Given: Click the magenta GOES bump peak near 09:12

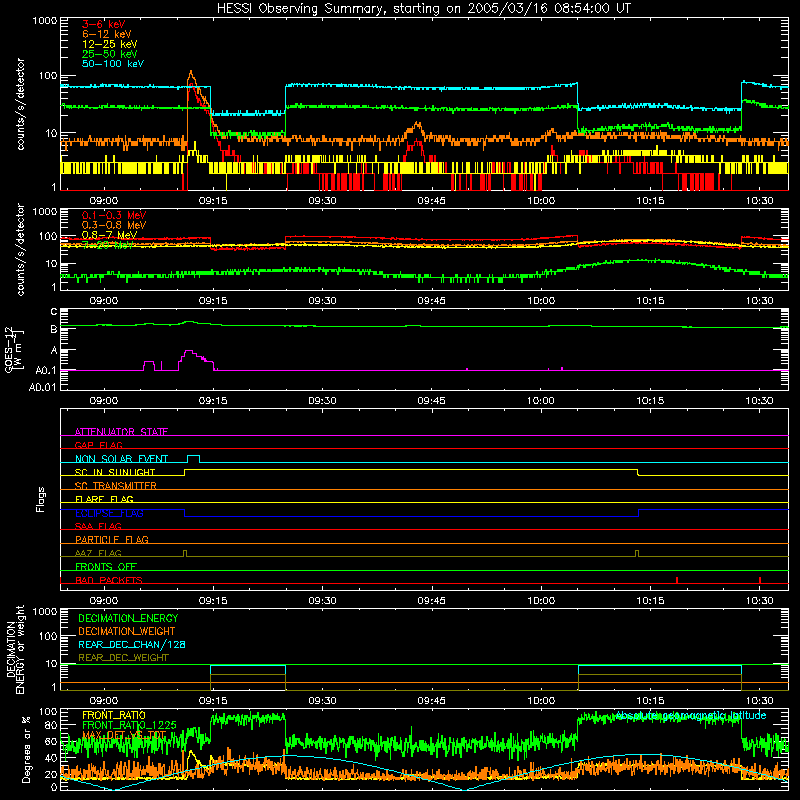Looking at the screenshot, I should pyautogui.click(x=189, y=351).
